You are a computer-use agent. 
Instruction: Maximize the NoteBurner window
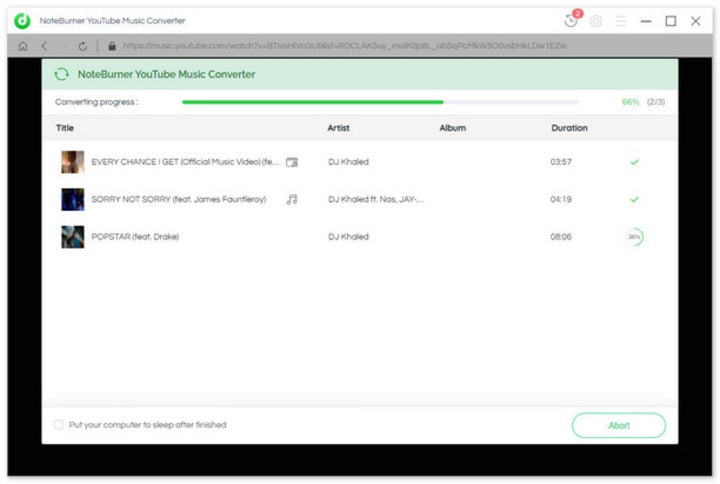click(671, 21)
